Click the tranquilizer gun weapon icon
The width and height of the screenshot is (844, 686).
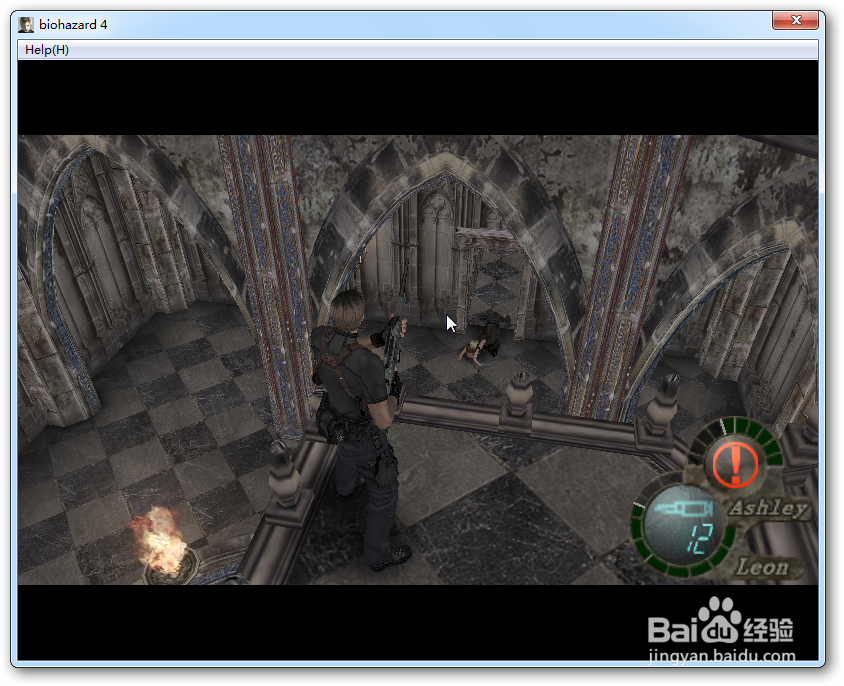click(x=685, y=508)
